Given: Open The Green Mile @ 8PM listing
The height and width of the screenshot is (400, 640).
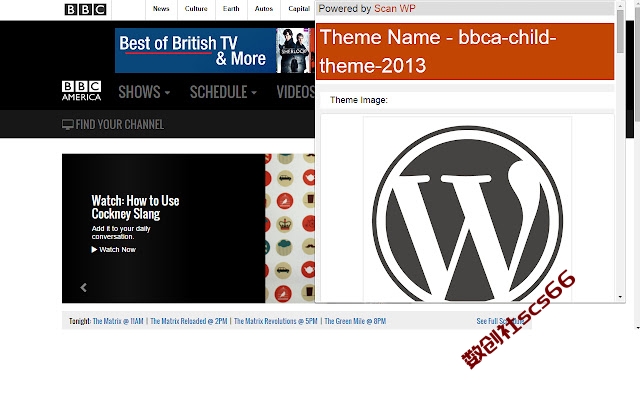Looking at the screenshot, I should [355, 321].
